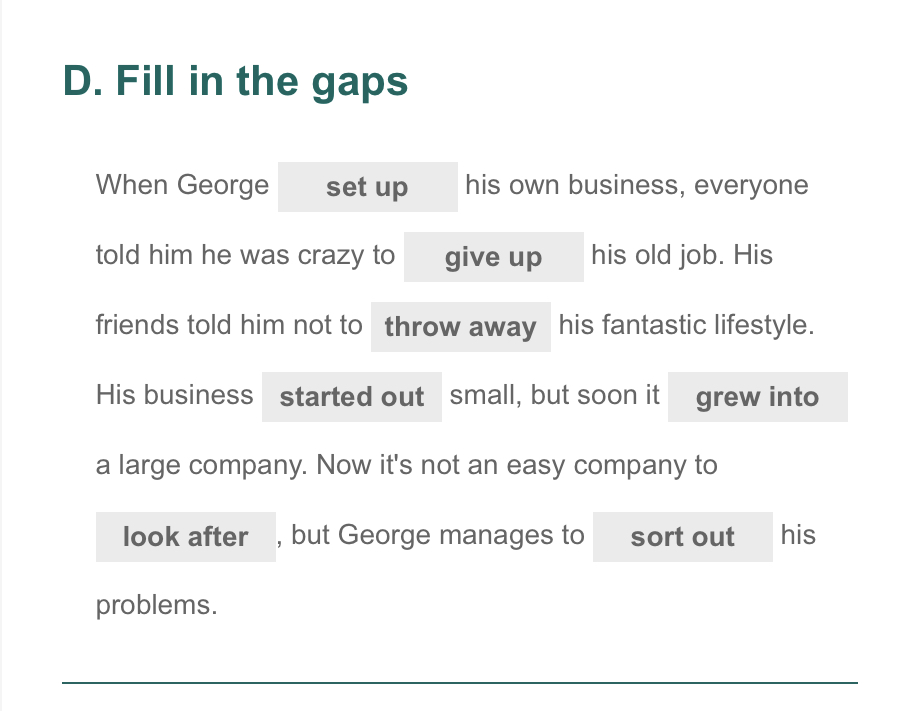Screen dimensions: 917x711
Task: Click the line starting "a large company."
Action: click(x=406, y=465)
